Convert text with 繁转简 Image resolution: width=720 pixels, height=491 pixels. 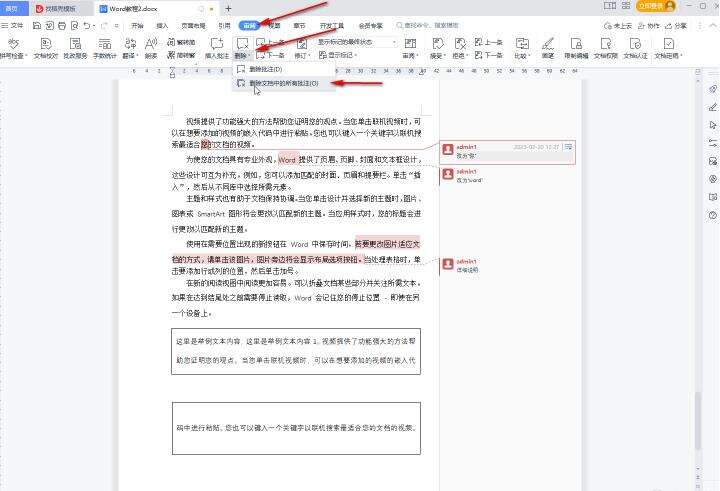click(181, 42)
